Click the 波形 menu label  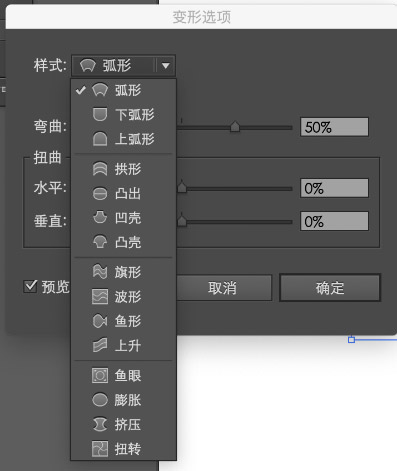tap(128, 297)
